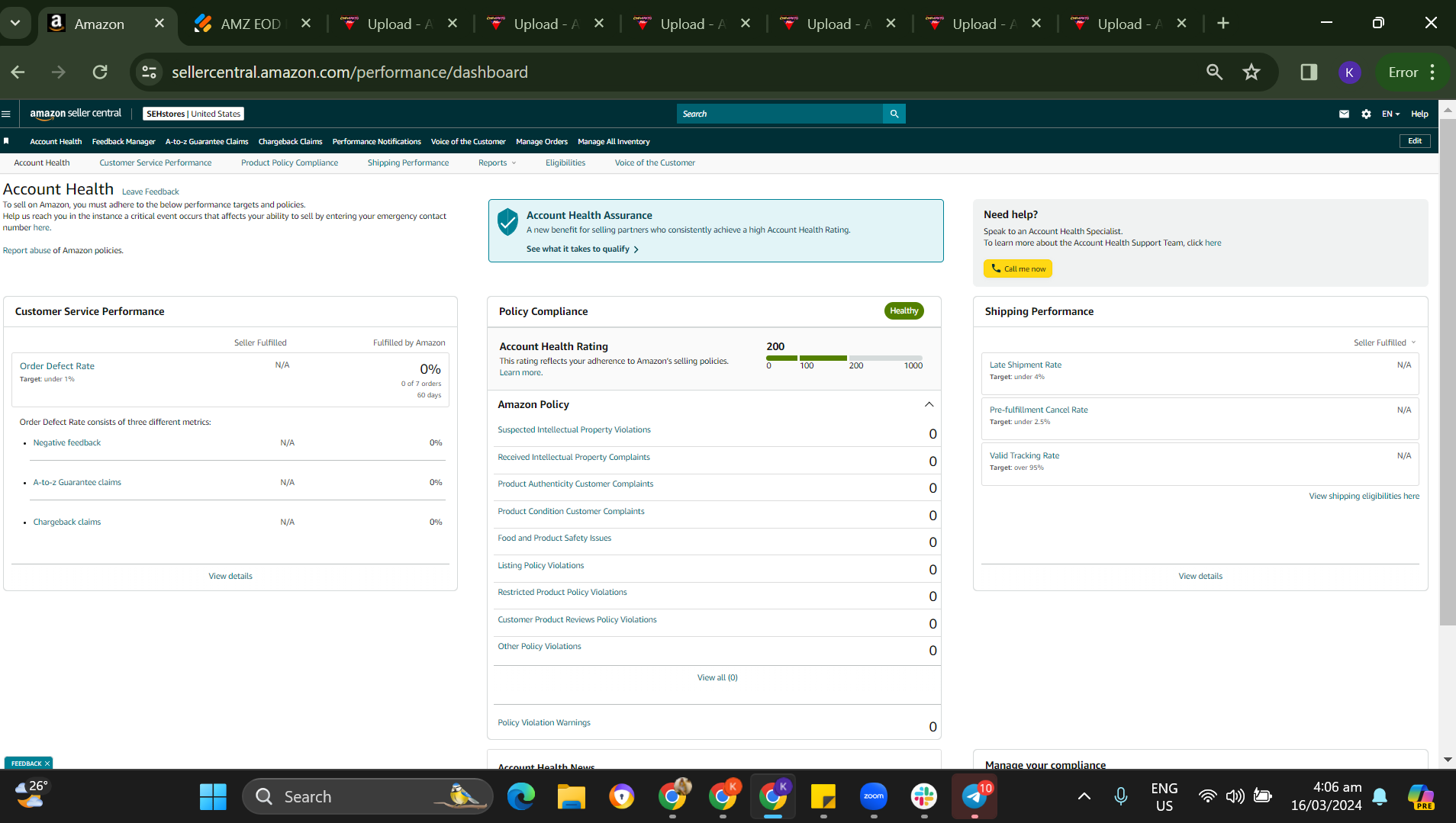1456x823 pixels.
Task: Open the Product Policy Compliance tab
Action: point(289,162)
